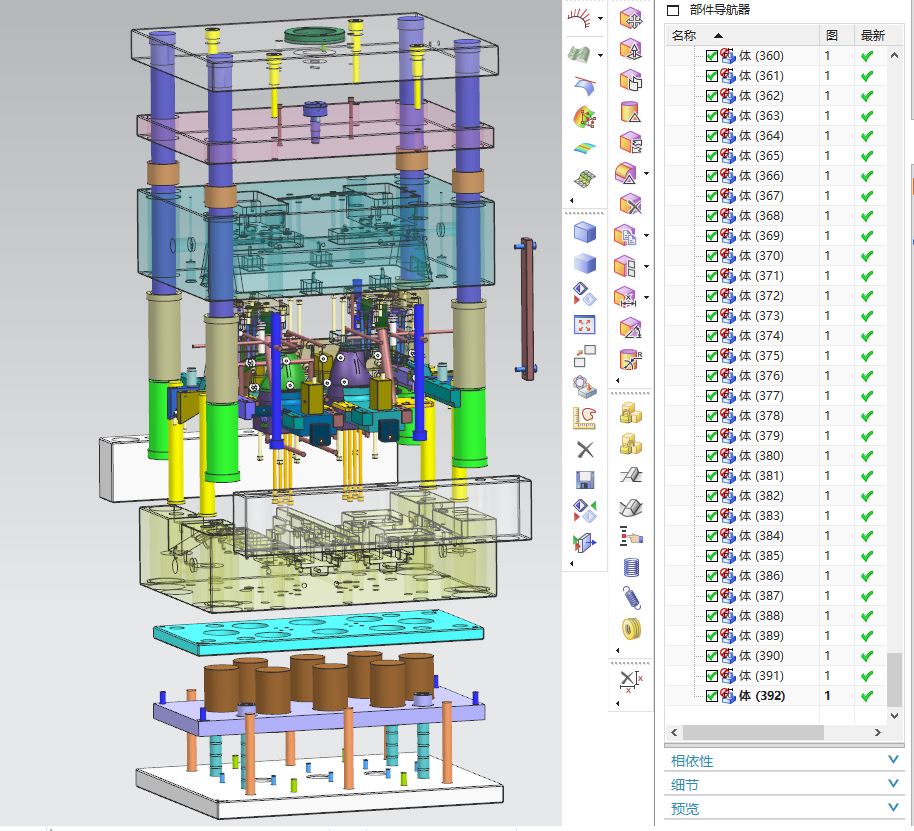The height and width of the screenshot is (831, 914).
Task: Open dropdown beside the copy-face cube icon
Action: [x=646, y=235]
